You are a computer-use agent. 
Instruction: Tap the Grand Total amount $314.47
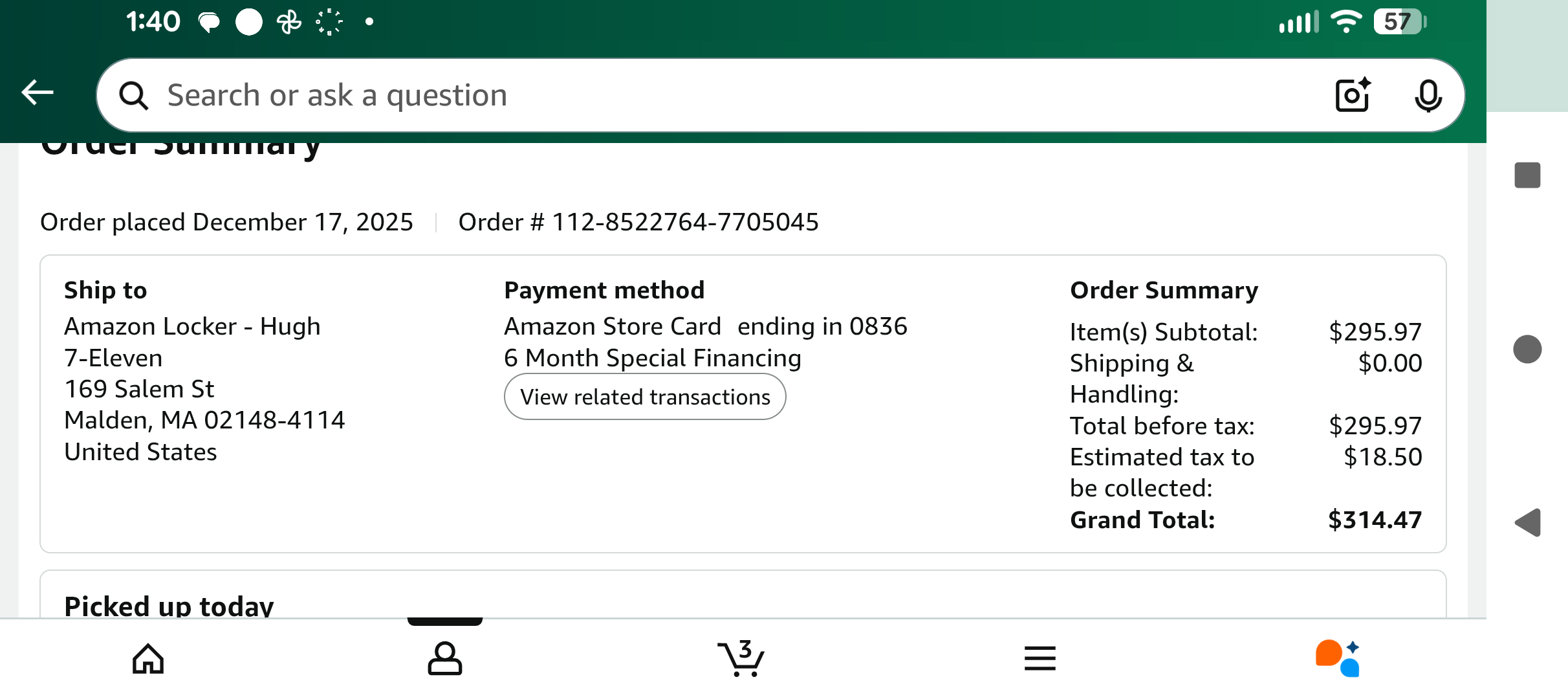click(1375, 520)
